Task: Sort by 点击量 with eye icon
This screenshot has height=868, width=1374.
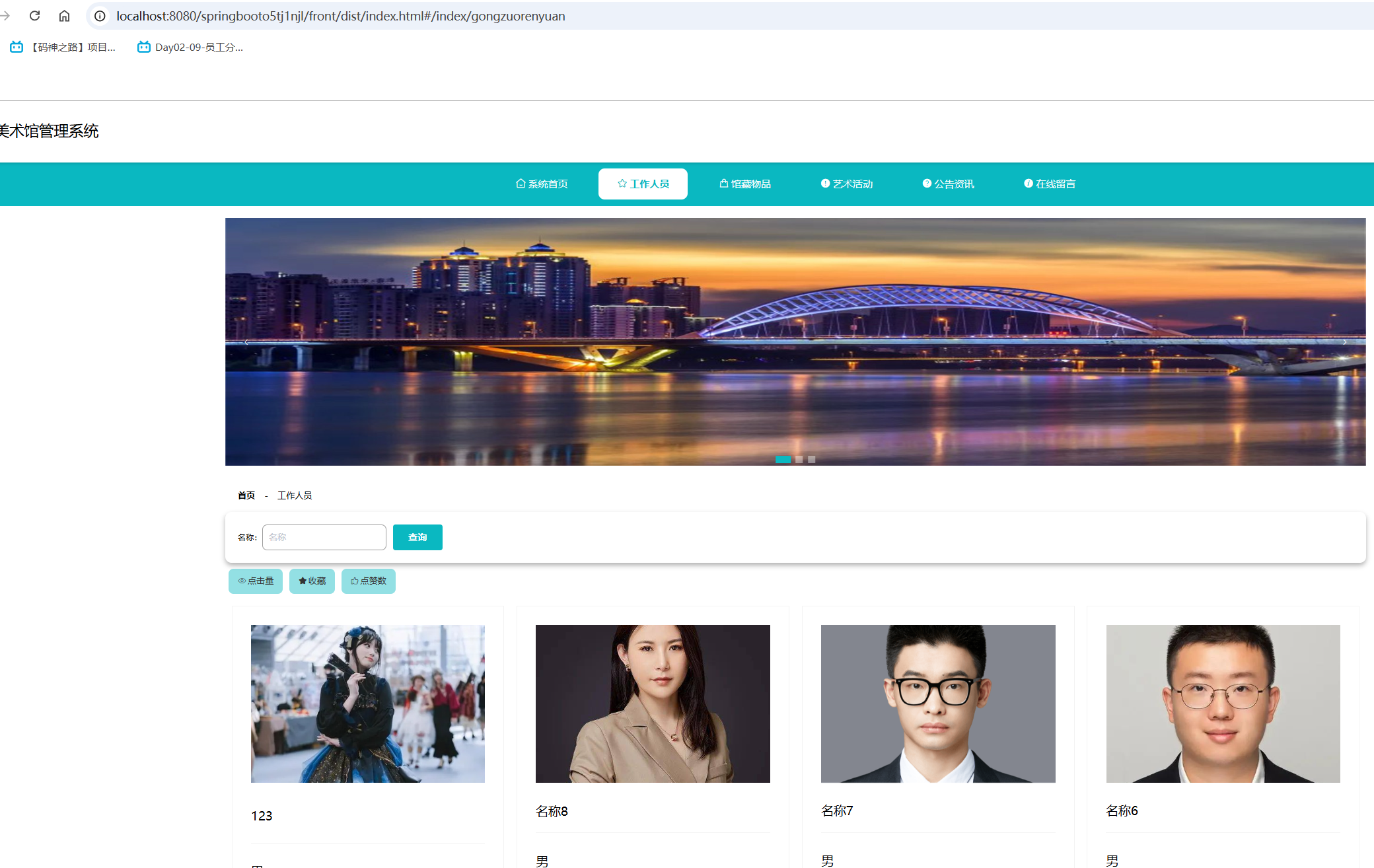Action: click(256, 581)
